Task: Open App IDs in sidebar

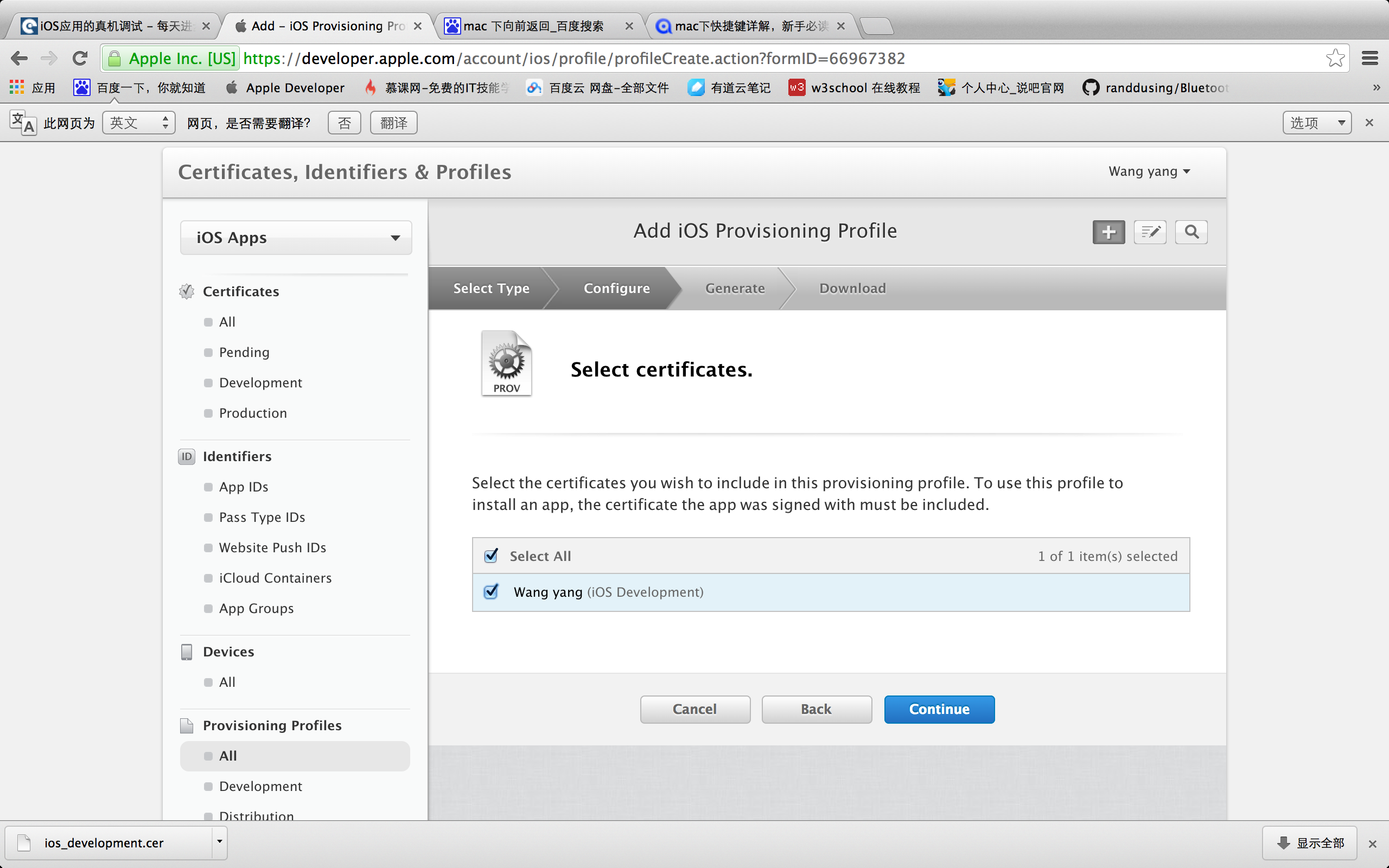Action: point(244,486)
